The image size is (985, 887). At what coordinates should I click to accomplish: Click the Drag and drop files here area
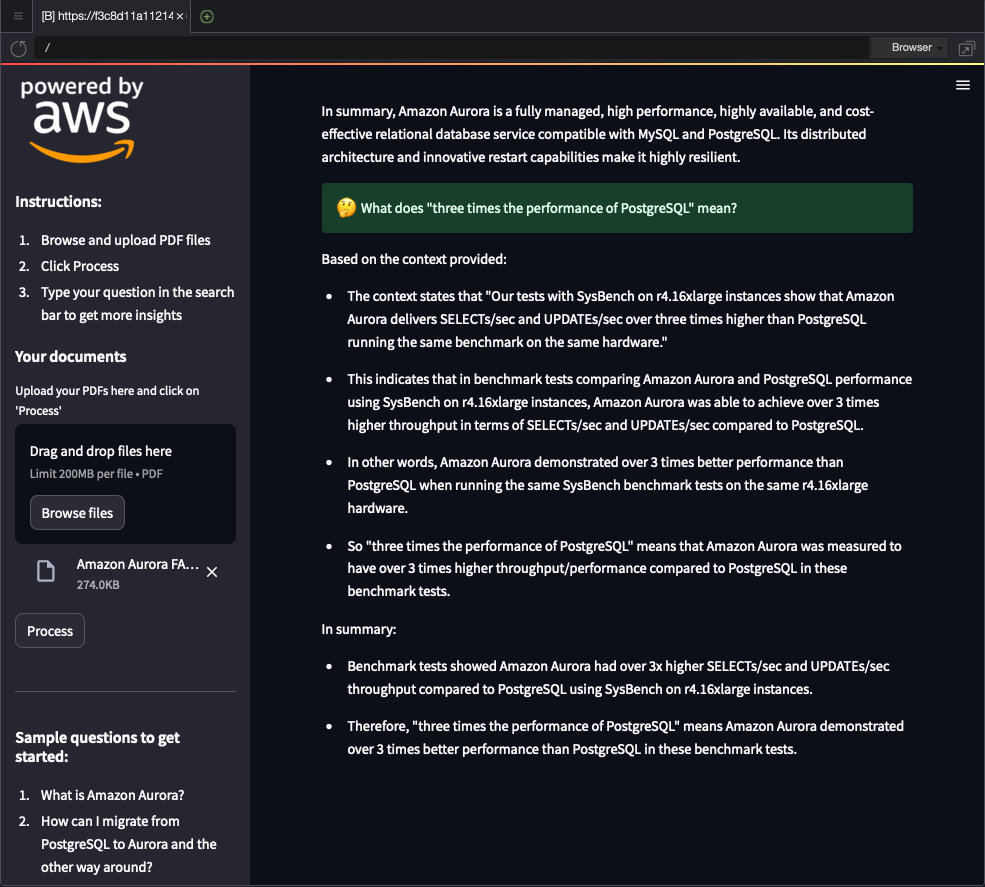click(x=126, y=484)
